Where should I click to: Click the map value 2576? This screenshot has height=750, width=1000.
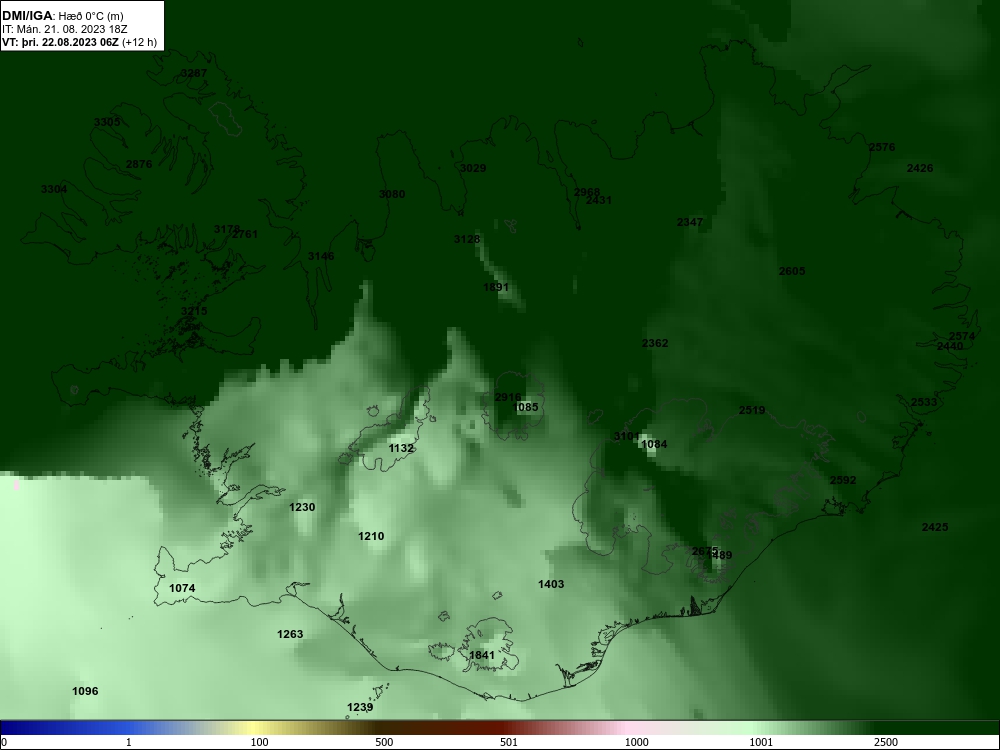(x=882, y=147)
